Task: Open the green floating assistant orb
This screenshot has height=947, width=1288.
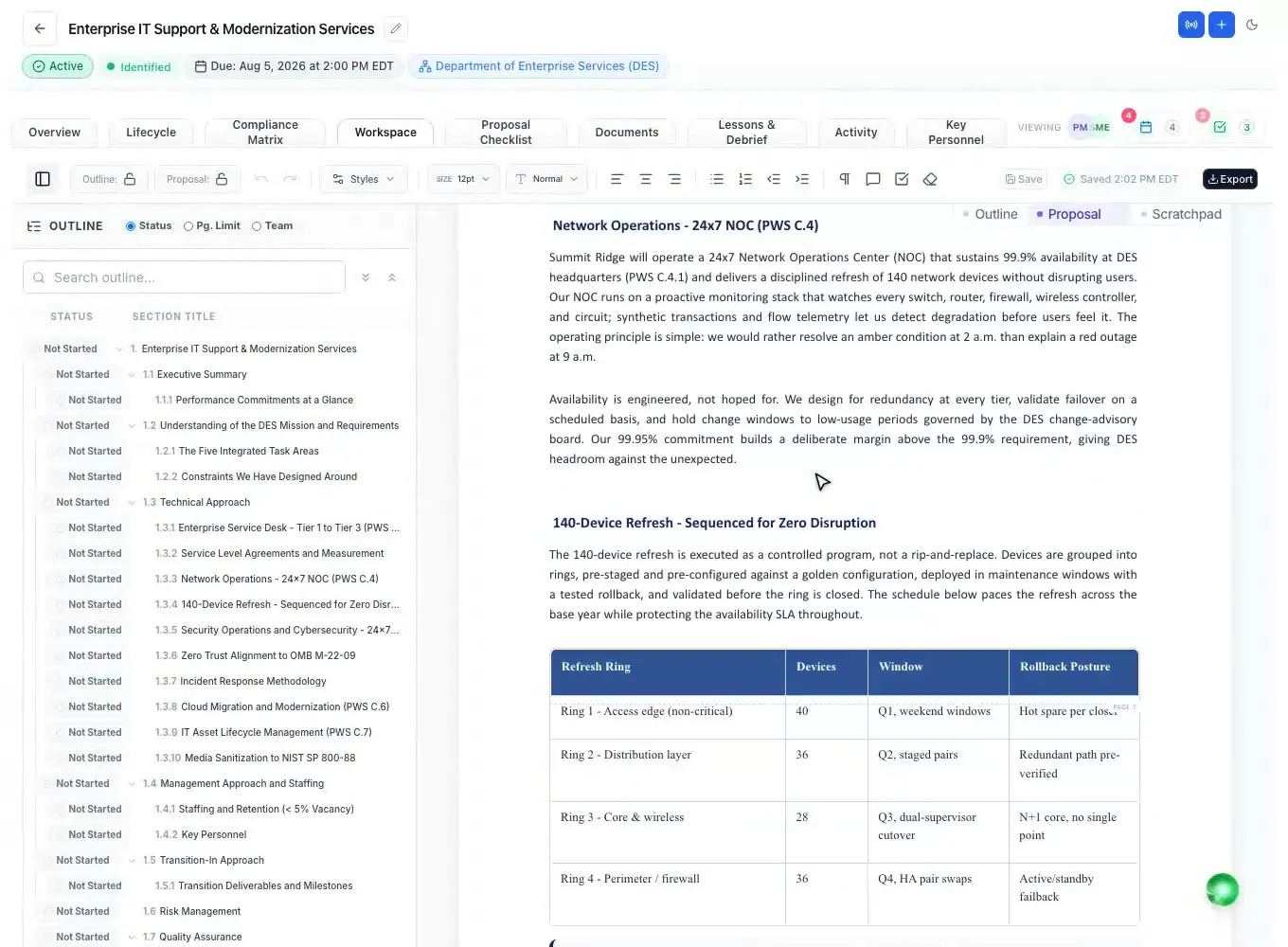Action: pos(1223,889)
